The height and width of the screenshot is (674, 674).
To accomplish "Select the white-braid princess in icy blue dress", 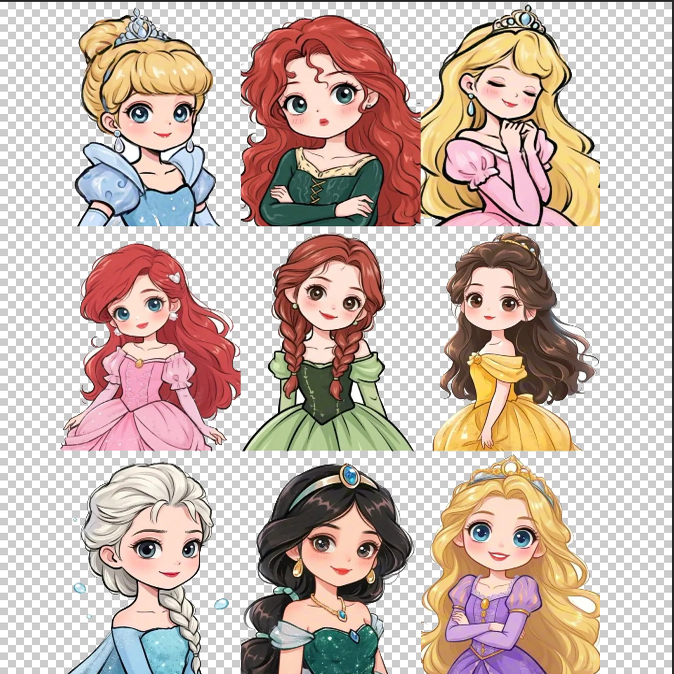I will pos(148,568).
